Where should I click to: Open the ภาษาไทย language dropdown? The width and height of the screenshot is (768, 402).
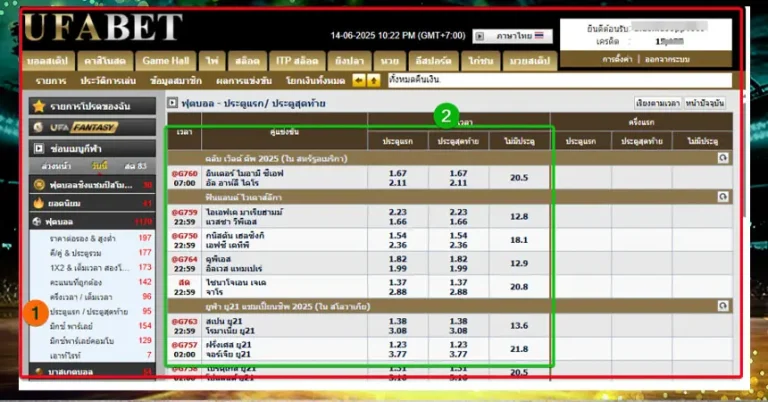[x=512, y=36]
